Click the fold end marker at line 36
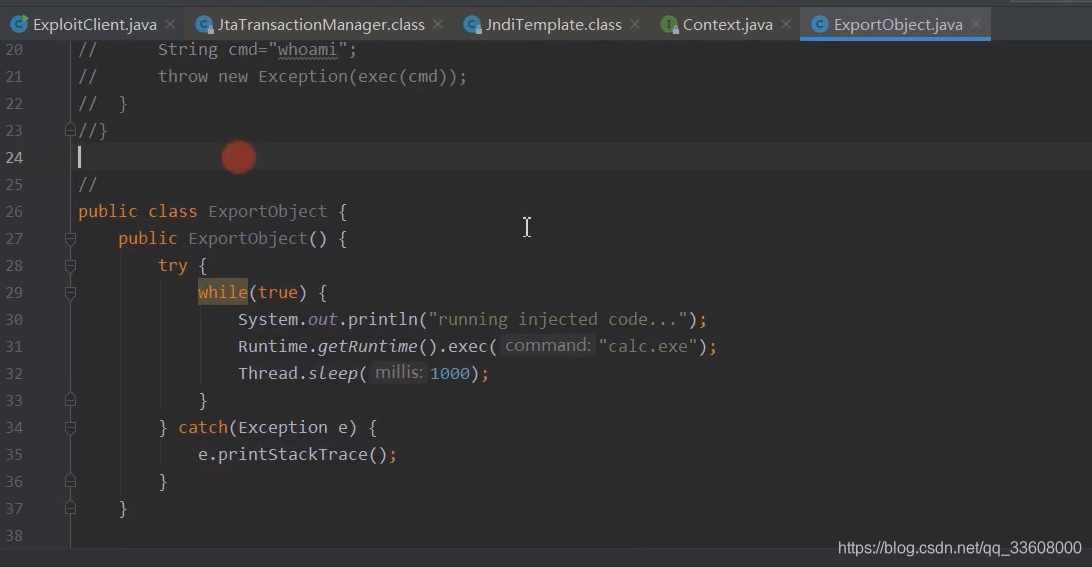 point(70,481)
